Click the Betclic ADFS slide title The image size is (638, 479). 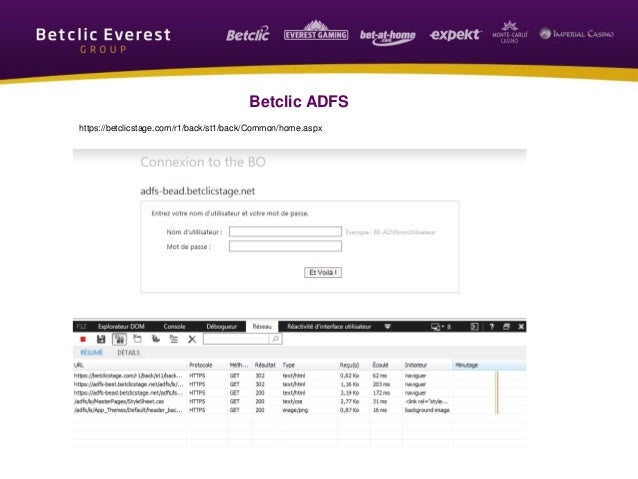click(299, 101)
